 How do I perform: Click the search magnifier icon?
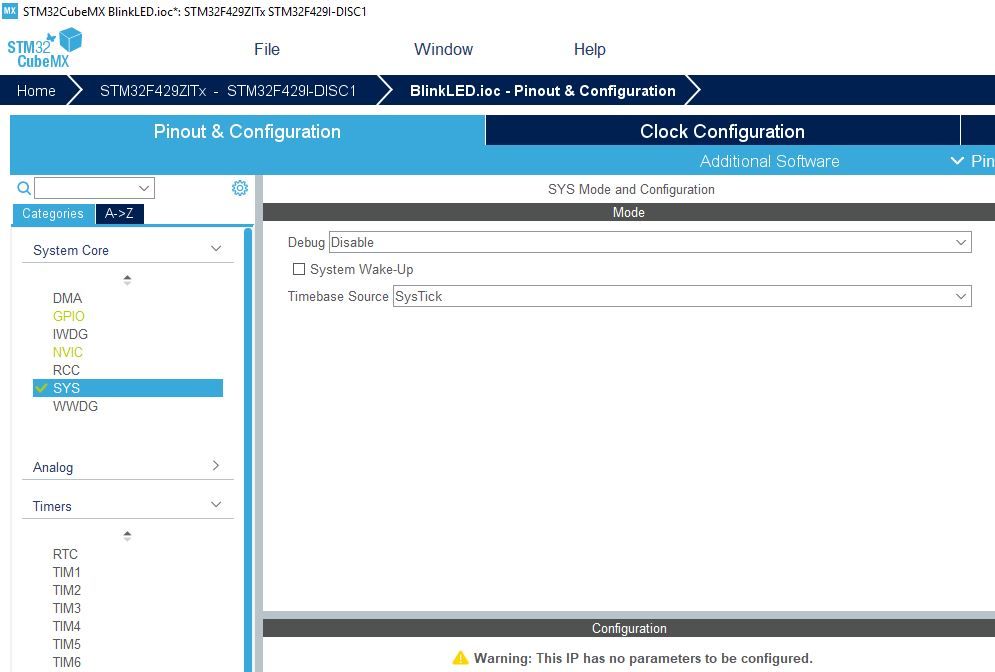click(x=23, y=188)
